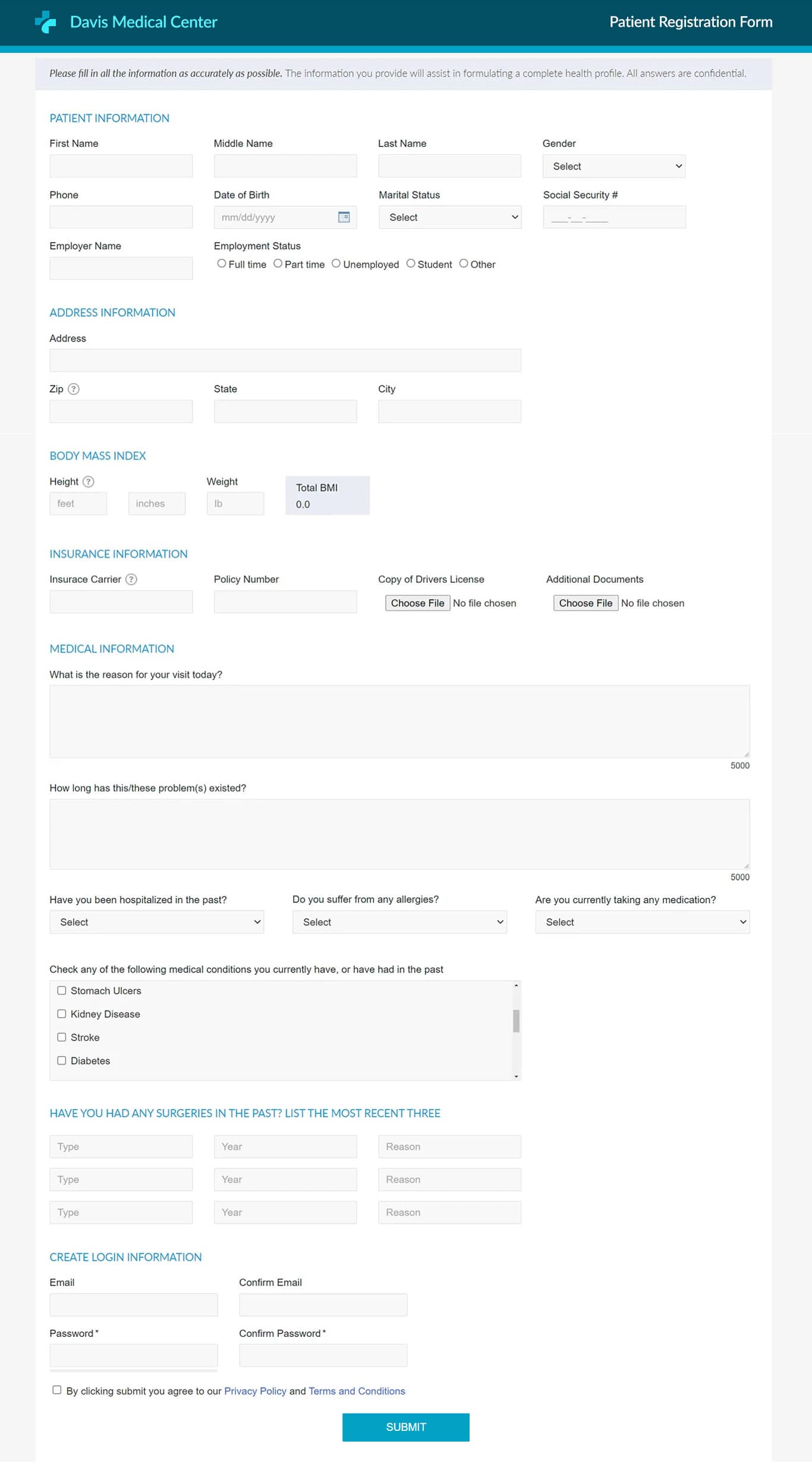Open the allergies Select dropdown

tap(399, 922)
